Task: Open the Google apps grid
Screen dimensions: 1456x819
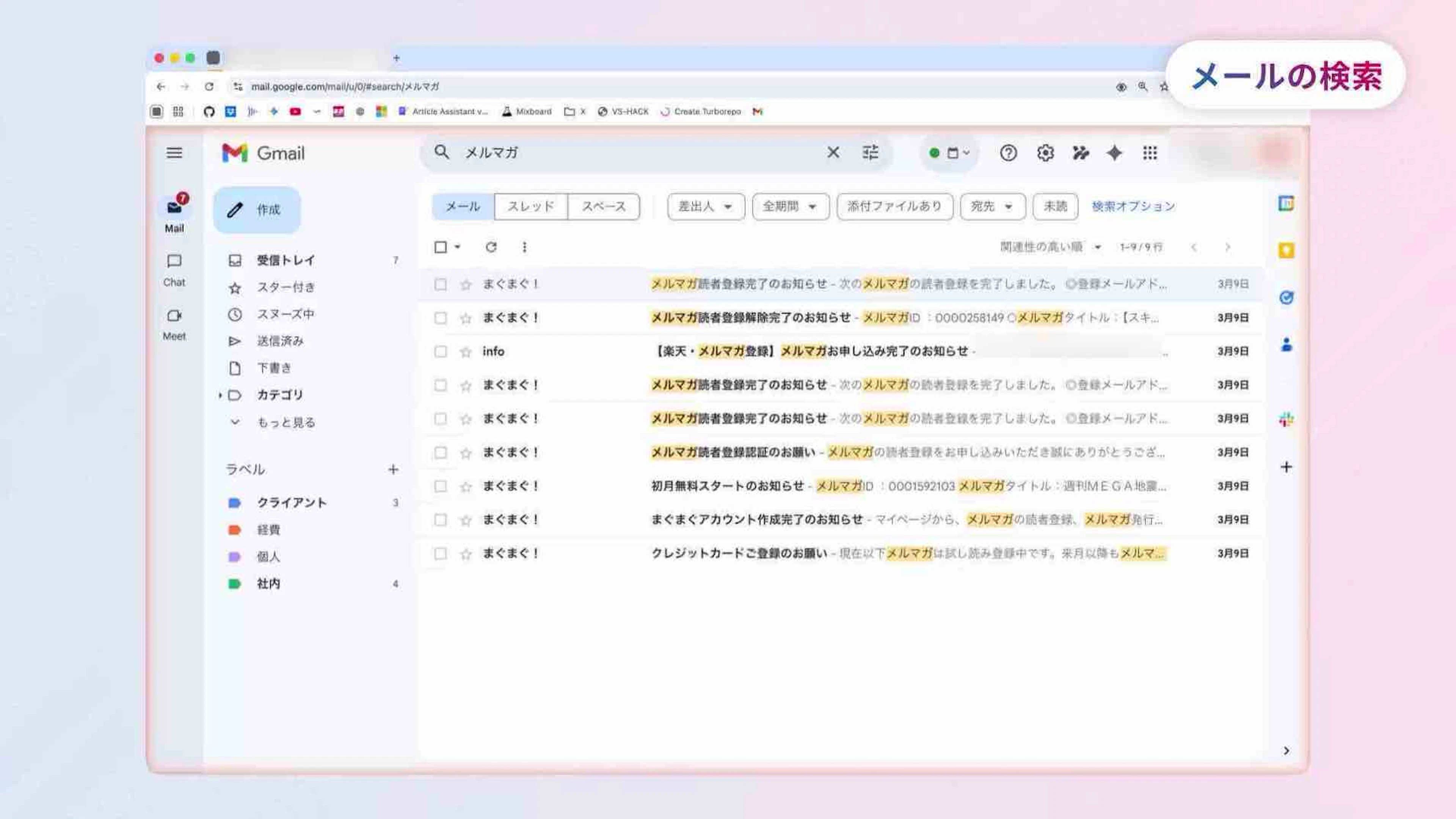Action: click(x=1150, y=153)
